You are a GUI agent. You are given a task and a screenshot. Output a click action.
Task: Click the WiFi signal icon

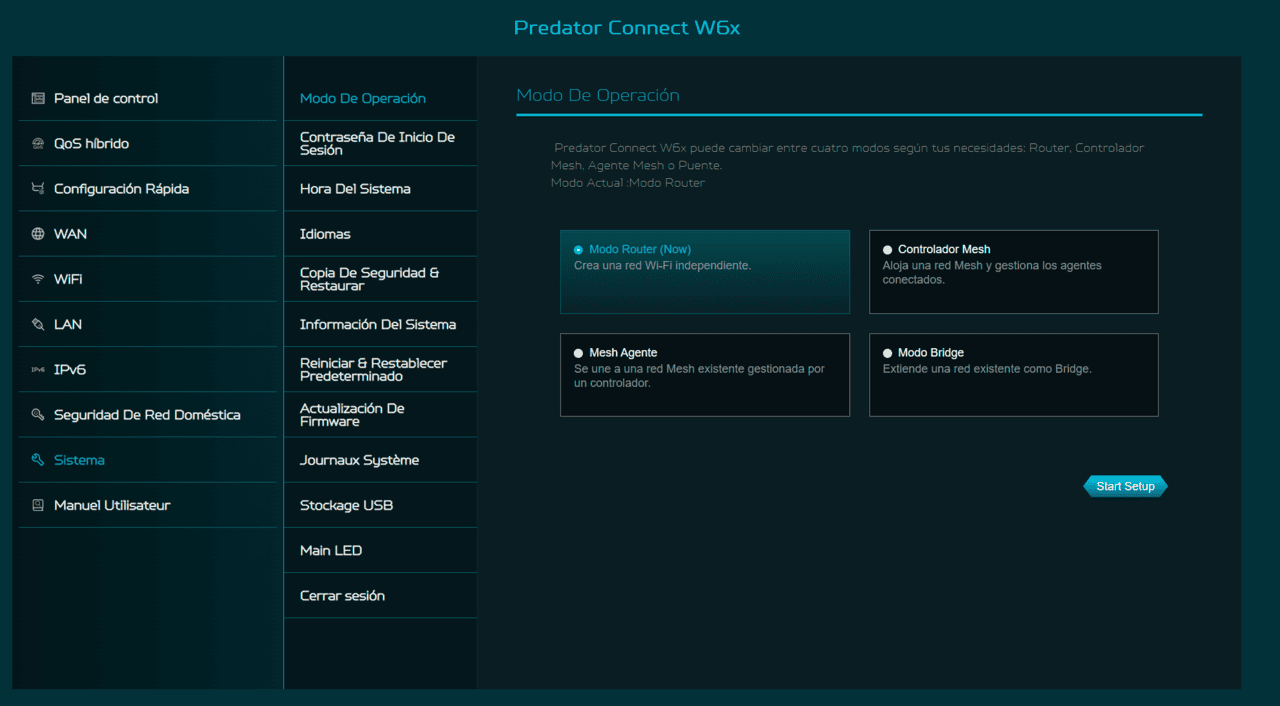click(38, 279)
